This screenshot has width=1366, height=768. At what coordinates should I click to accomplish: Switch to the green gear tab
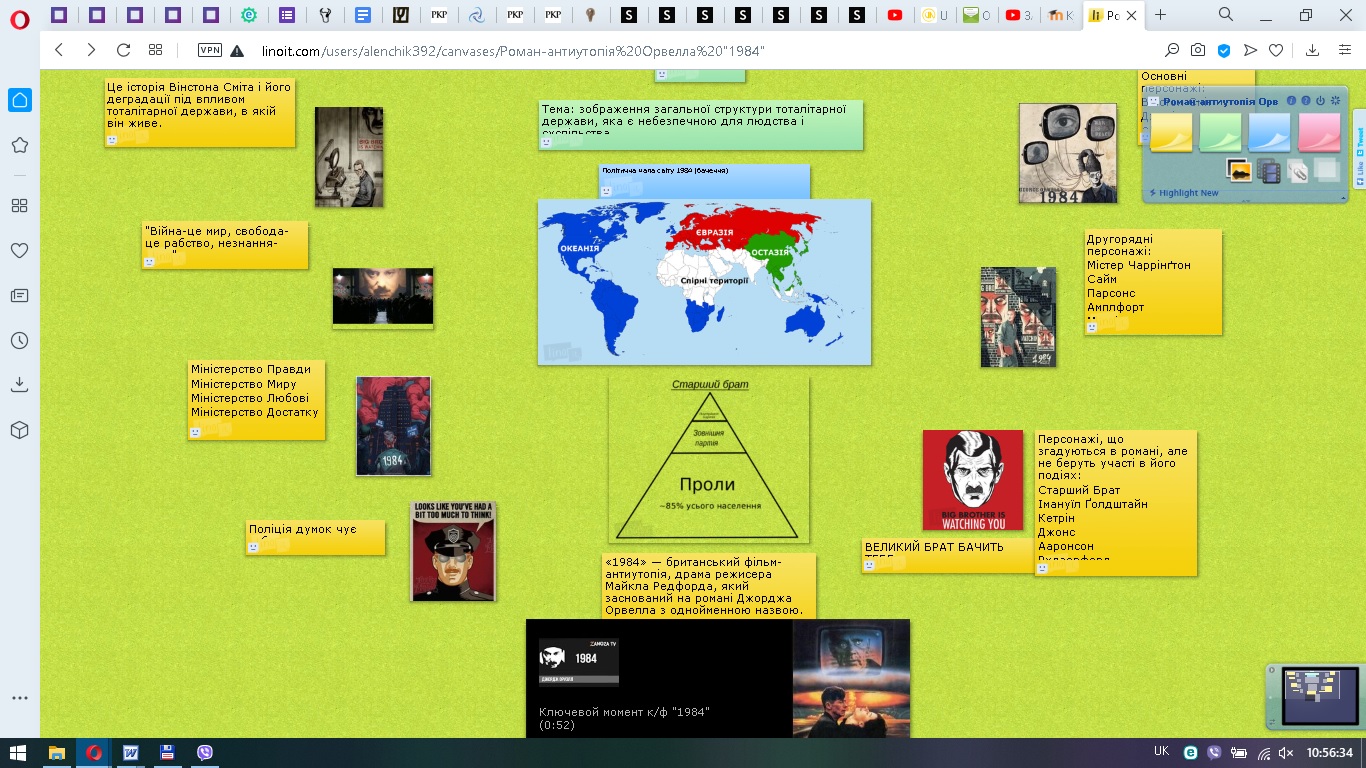coord(249,15)
